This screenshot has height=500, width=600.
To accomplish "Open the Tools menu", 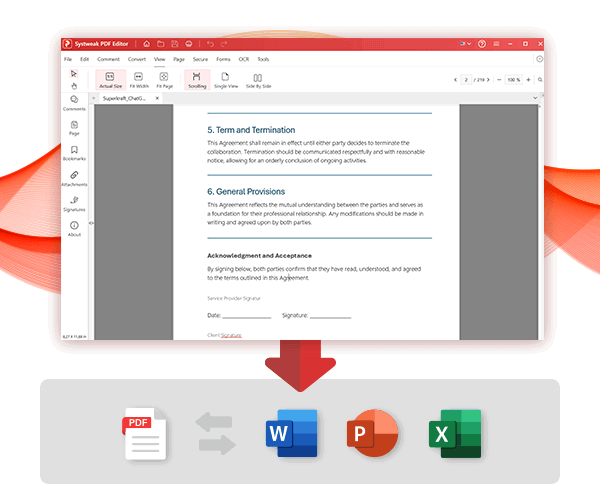I will 263,59.
